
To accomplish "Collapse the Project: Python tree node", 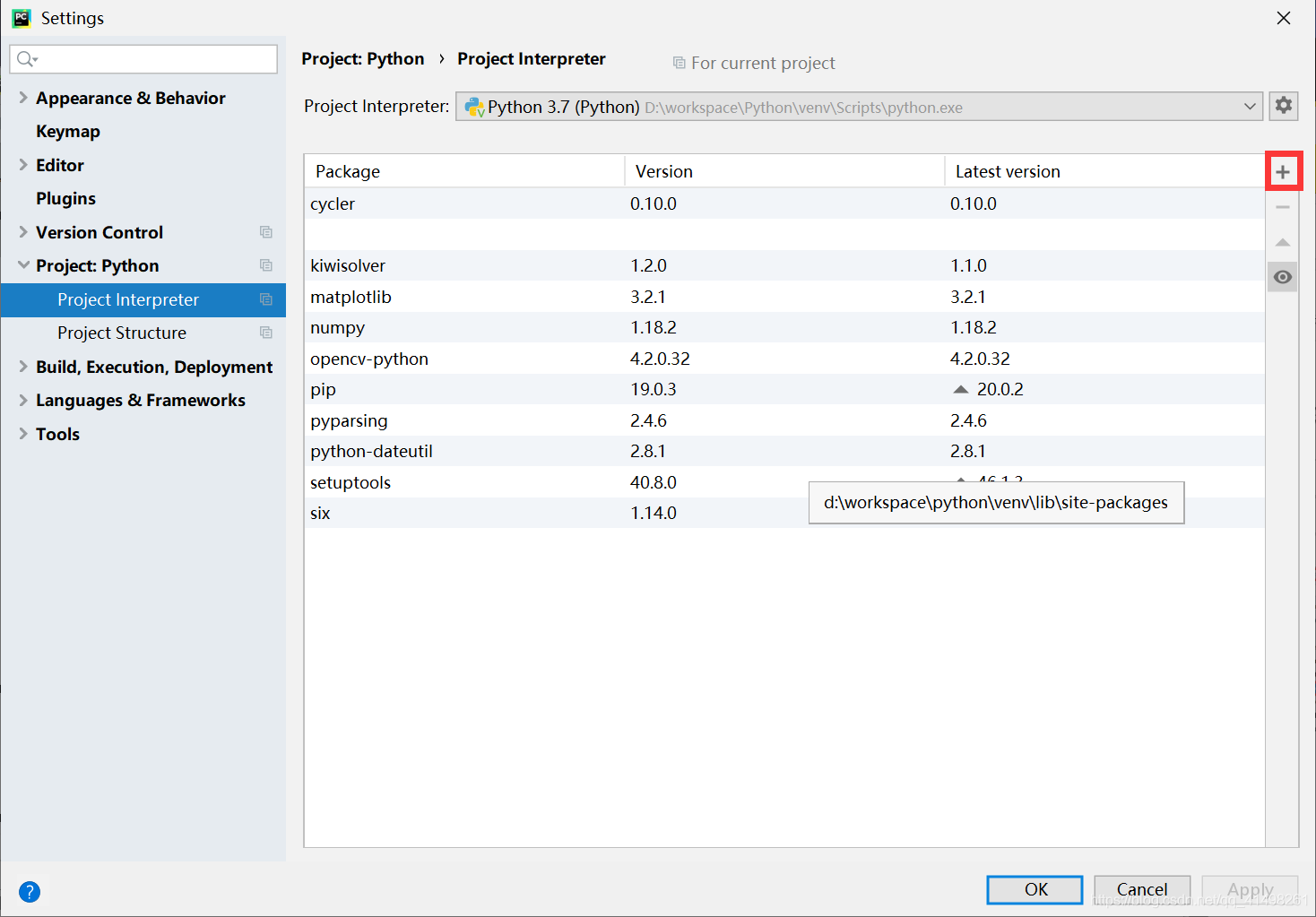I will pos(22,265).
